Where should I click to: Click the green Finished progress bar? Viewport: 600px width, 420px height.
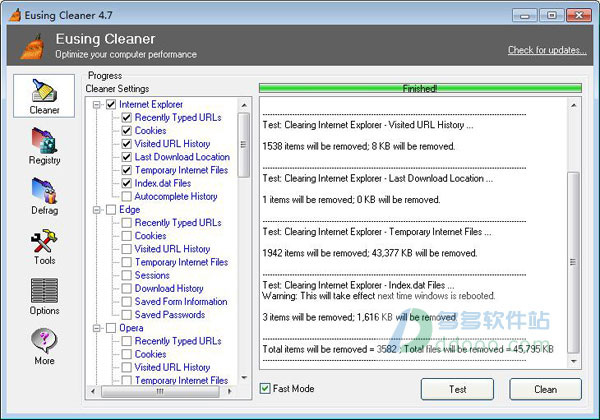(x=420, y=88)
